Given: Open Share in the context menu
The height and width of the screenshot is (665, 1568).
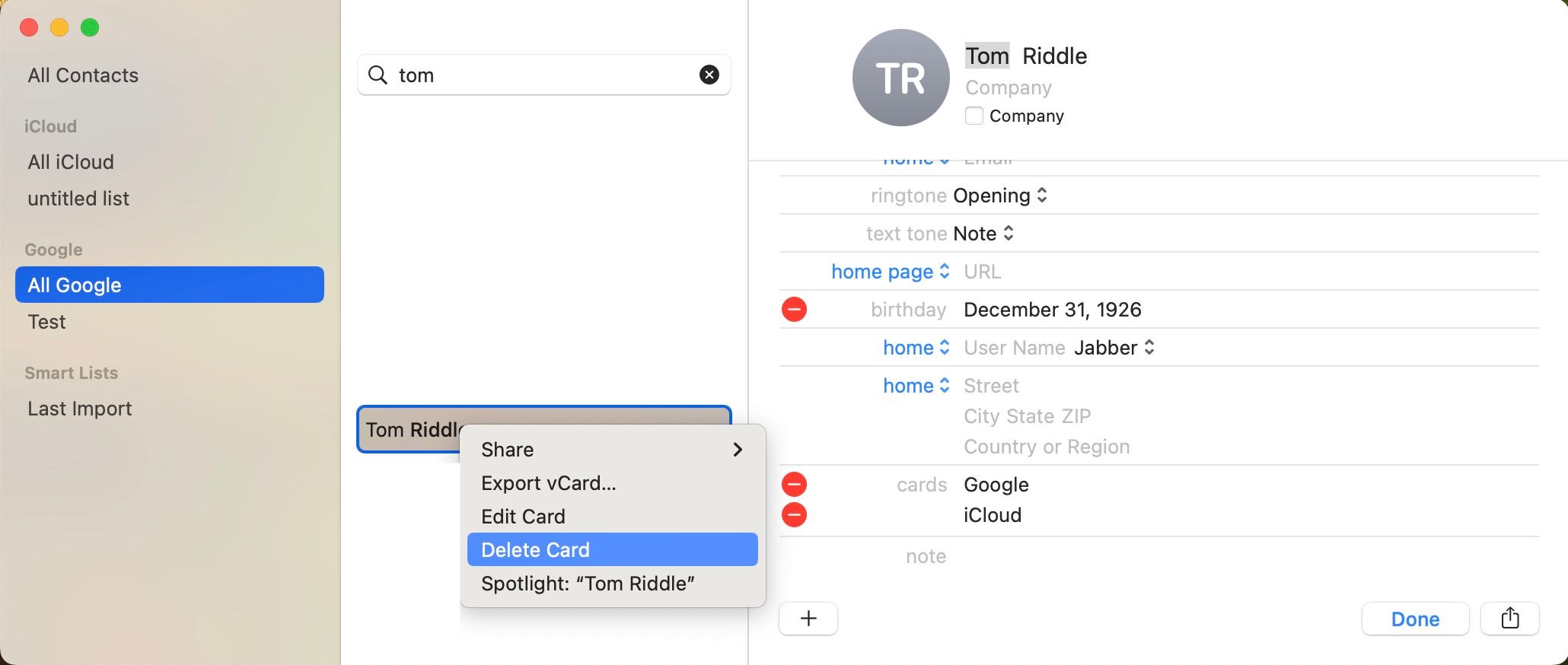Looking at the screenshot, I should (613, 450).
